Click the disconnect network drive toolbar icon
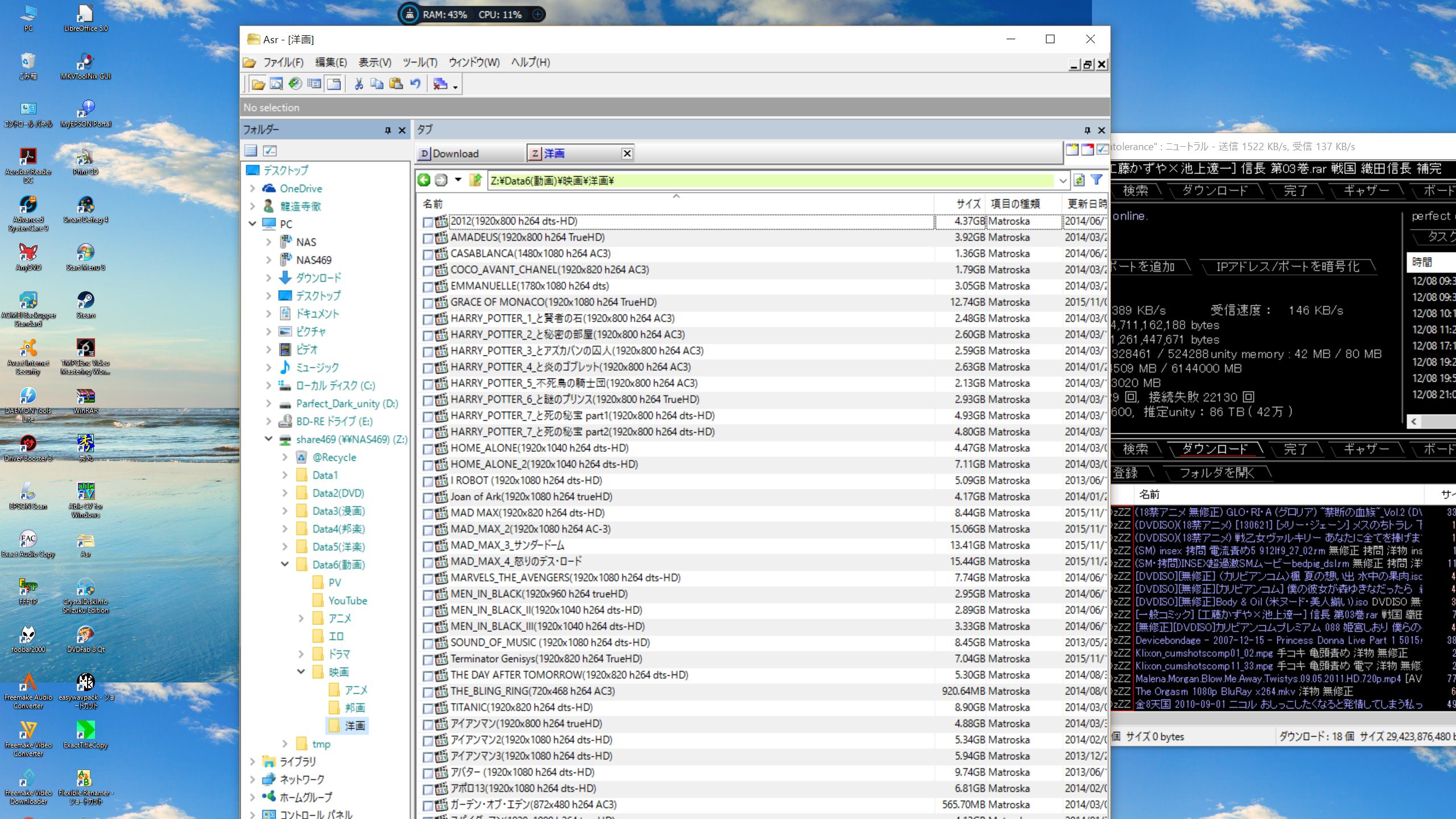The width and height of the screenshot is (1456, 819). (440, 84)
